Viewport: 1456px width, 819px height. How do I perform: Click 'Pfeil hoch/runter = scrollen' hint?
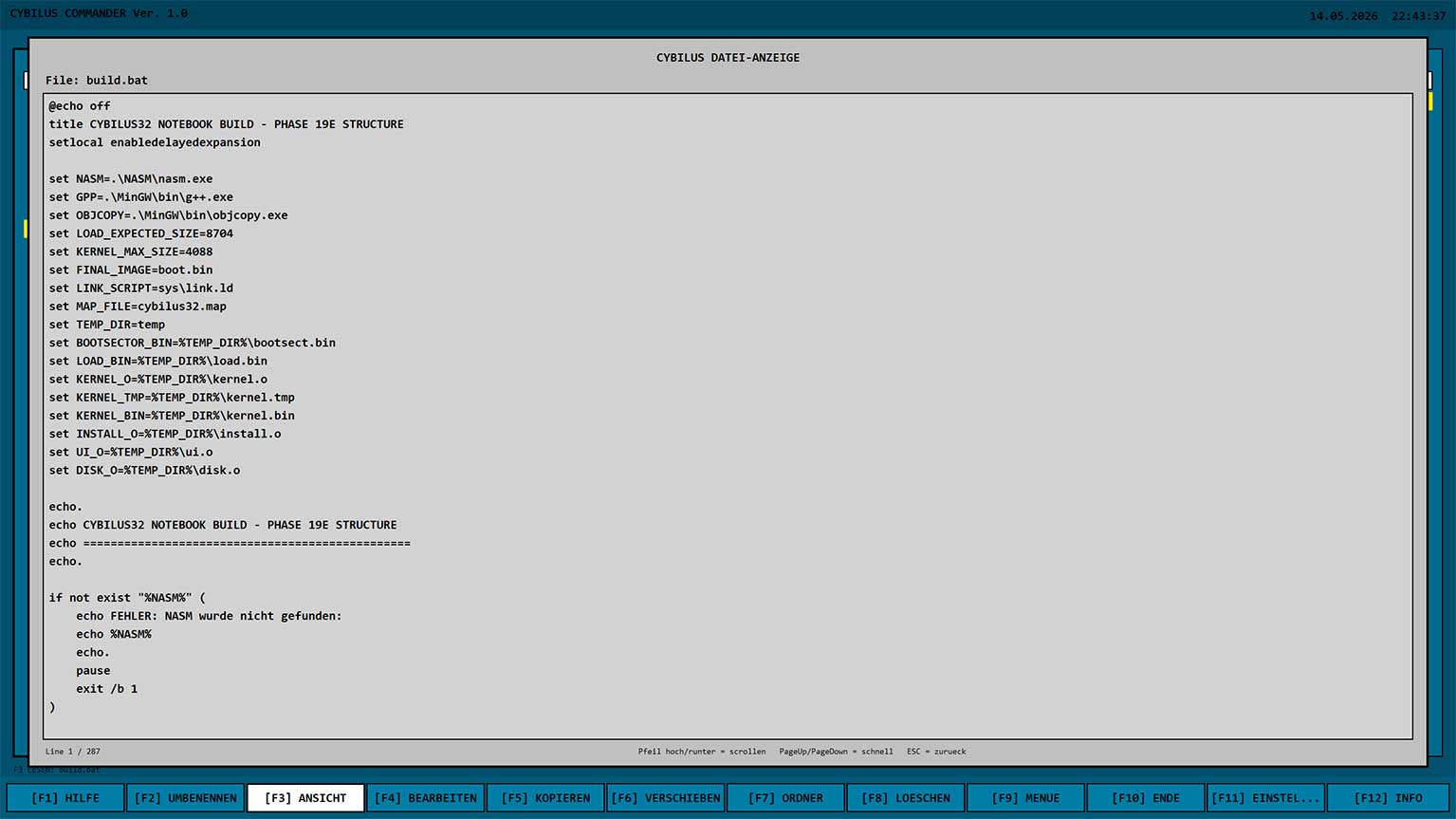702,752
